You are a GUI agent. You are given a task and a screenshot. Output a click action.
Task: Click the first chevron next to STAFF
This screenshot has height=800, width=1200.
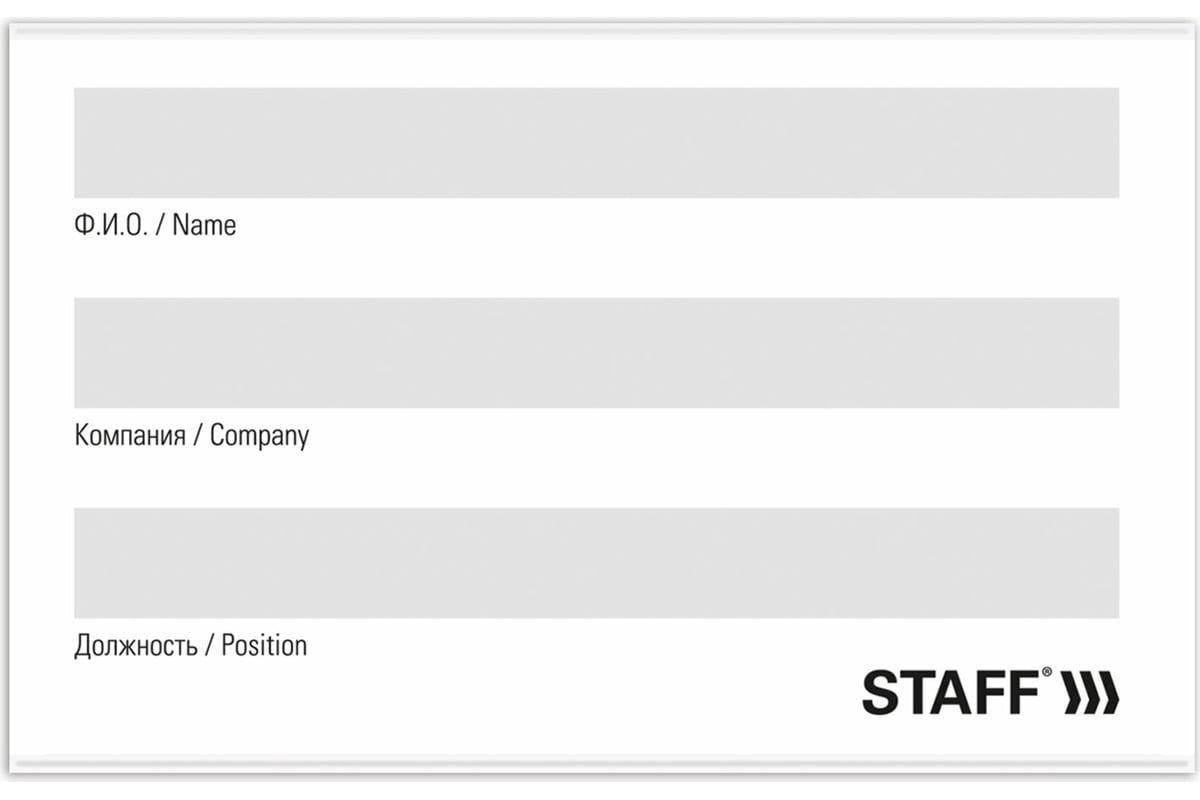coord(1070,692)
